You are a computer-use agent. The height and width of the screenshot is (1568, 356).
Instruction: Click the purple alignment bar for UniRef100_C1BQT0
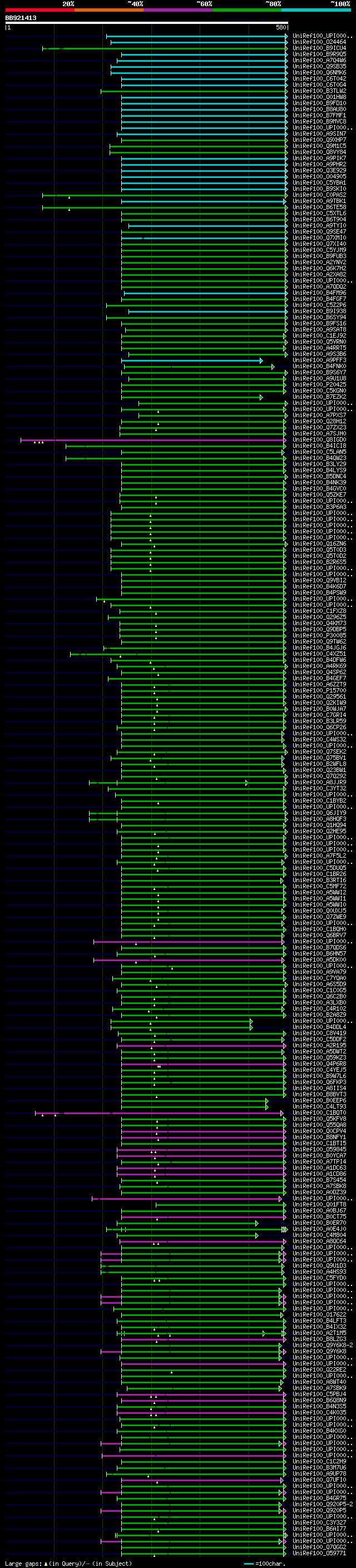coord(160,1112)
